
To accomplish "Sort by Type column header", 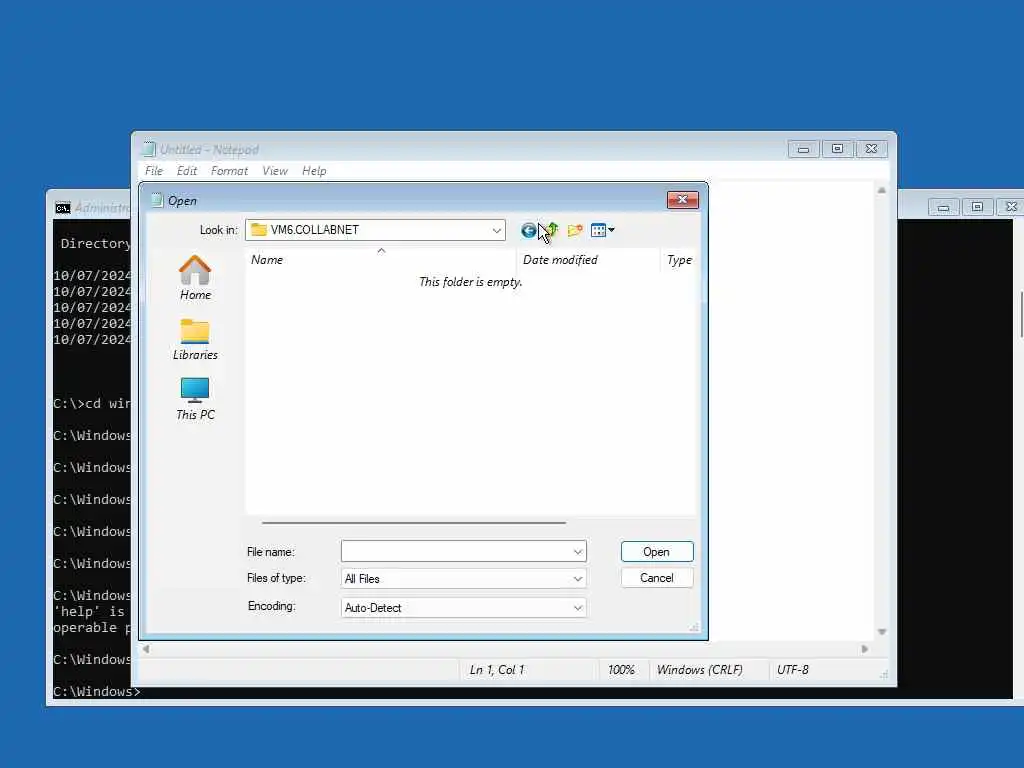I will pyautogui.click(x=679, y=260).
